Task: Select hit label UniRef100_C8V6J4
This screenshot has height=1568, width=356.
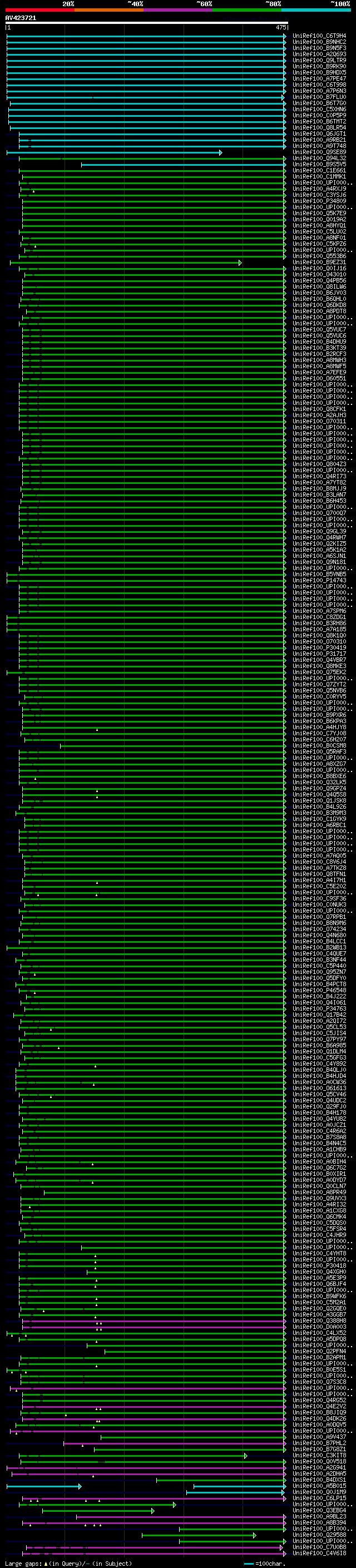Action: (319, 862)
